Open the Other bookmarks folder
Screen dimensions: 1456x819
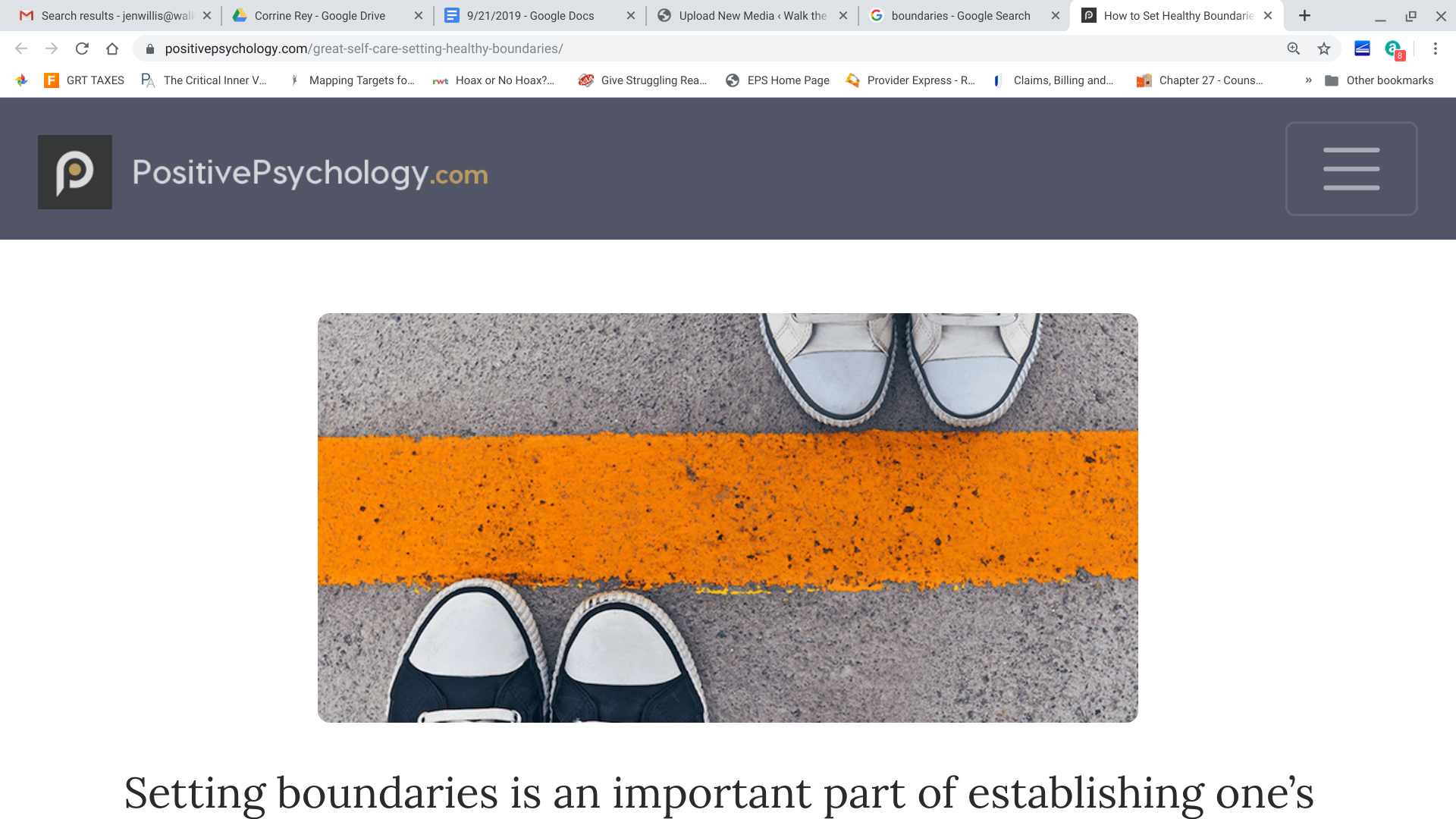click(x=1379, y=80)
